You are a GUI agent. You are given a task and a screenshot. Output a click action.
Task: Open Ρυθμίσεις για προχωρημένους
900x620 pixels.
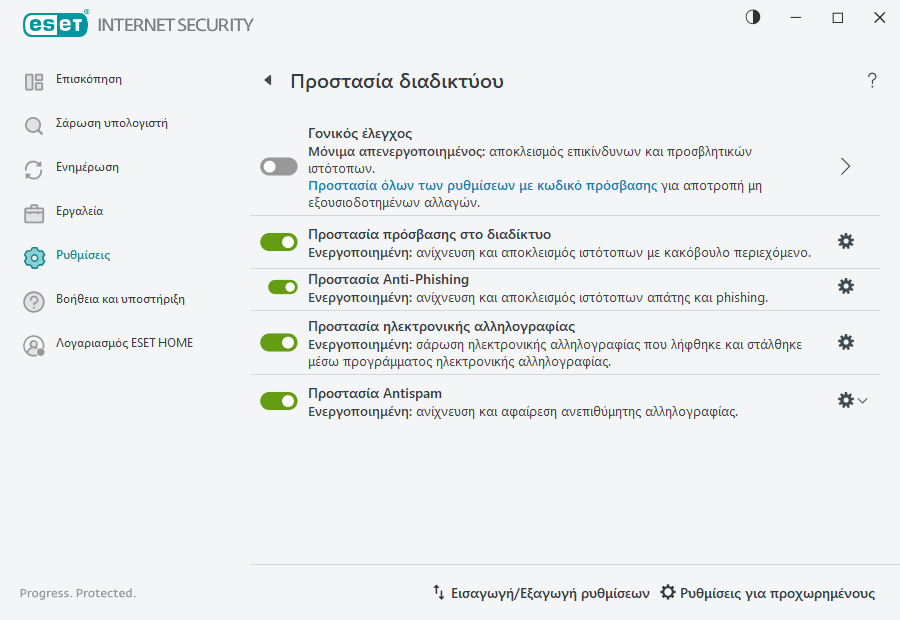point(770,592)
